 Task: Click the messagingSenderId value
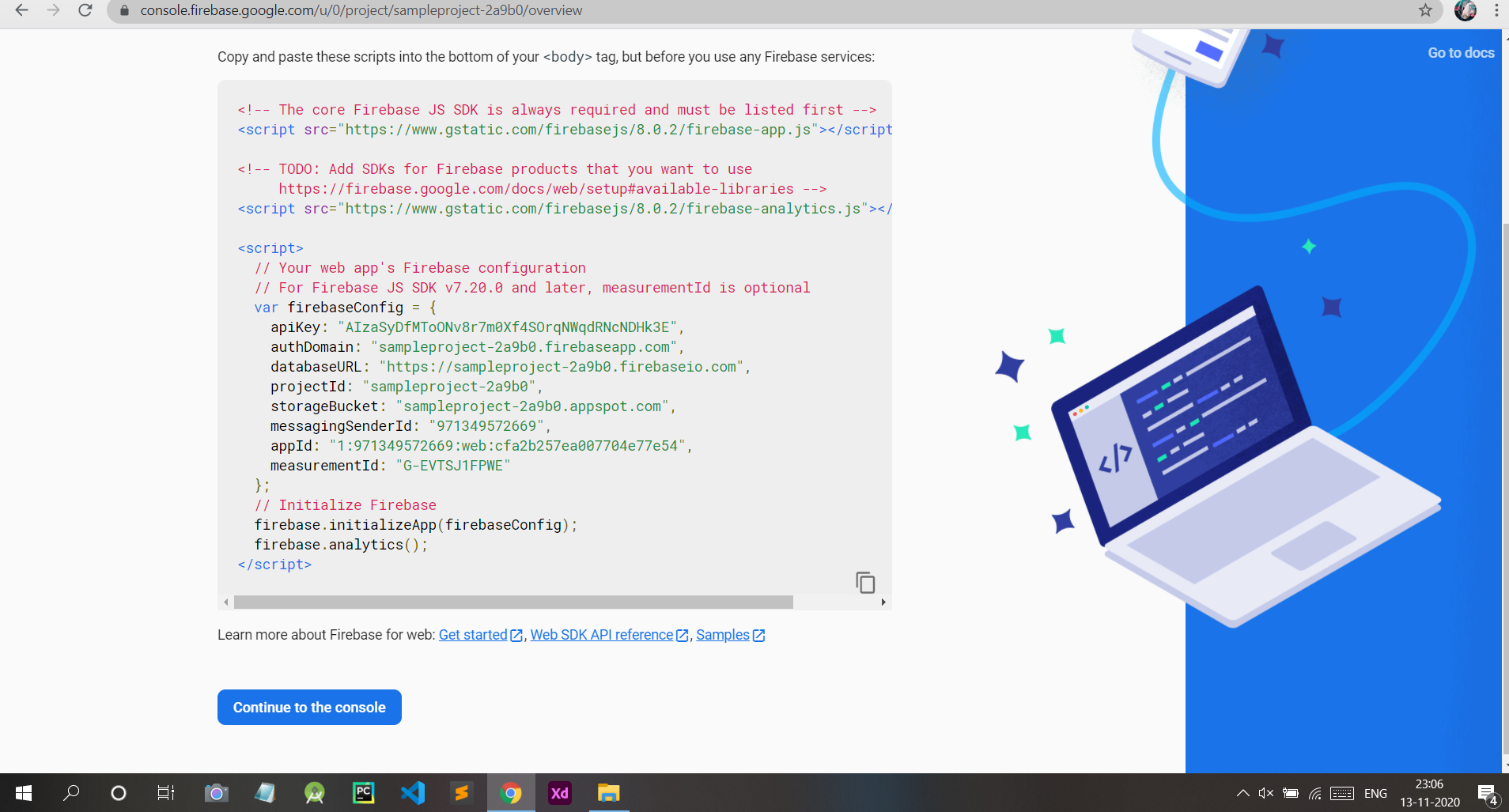(x=486, y=426)
